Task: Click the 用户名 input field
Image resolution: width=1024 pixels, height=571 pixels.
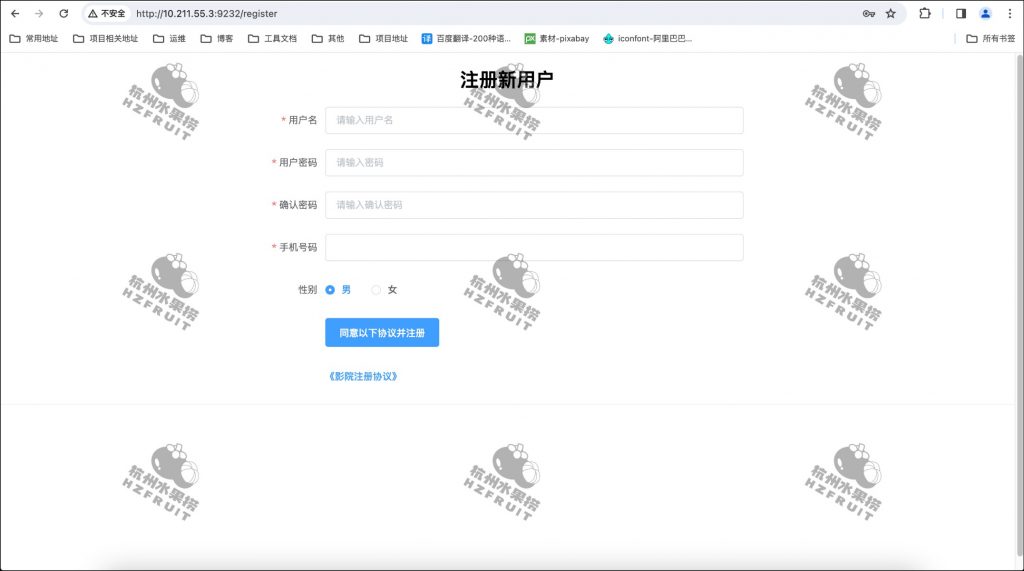Action: tap(534, 120)
